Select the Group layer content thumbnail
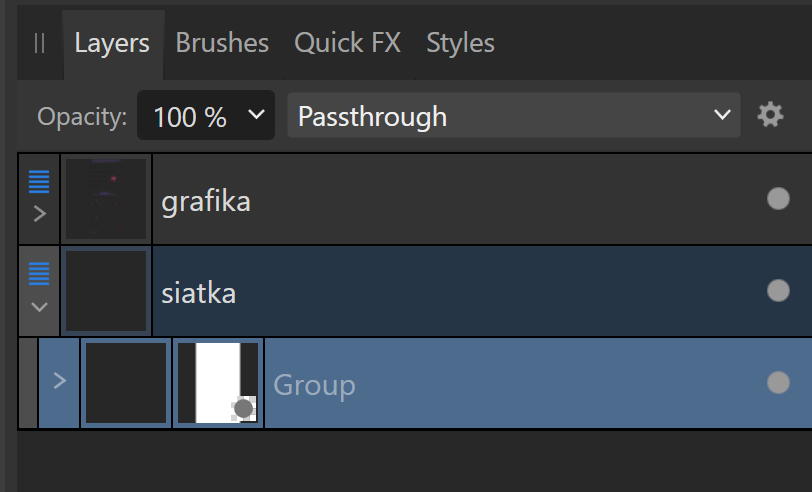 coord(126,383)
